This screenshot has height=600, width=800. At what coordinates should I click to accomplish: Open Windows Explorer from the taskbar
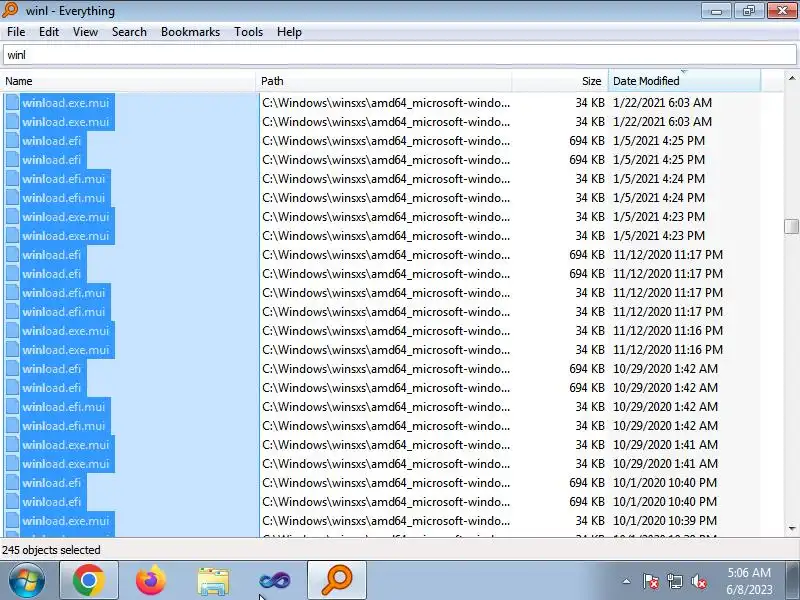coord(213,582)
